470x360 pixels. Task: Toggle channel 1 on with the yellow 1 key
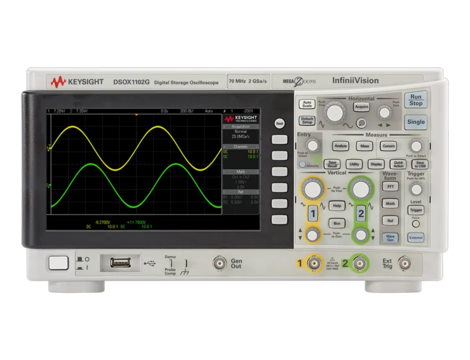(313, 213)
